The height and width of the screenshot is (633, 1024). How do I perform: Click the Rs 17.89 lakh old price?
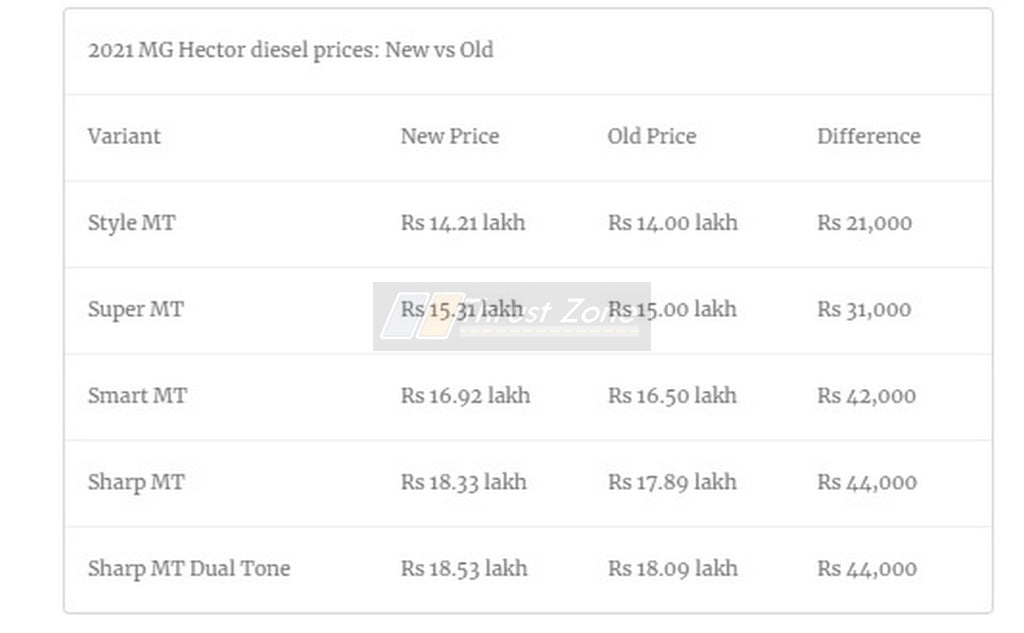(672, 482)
